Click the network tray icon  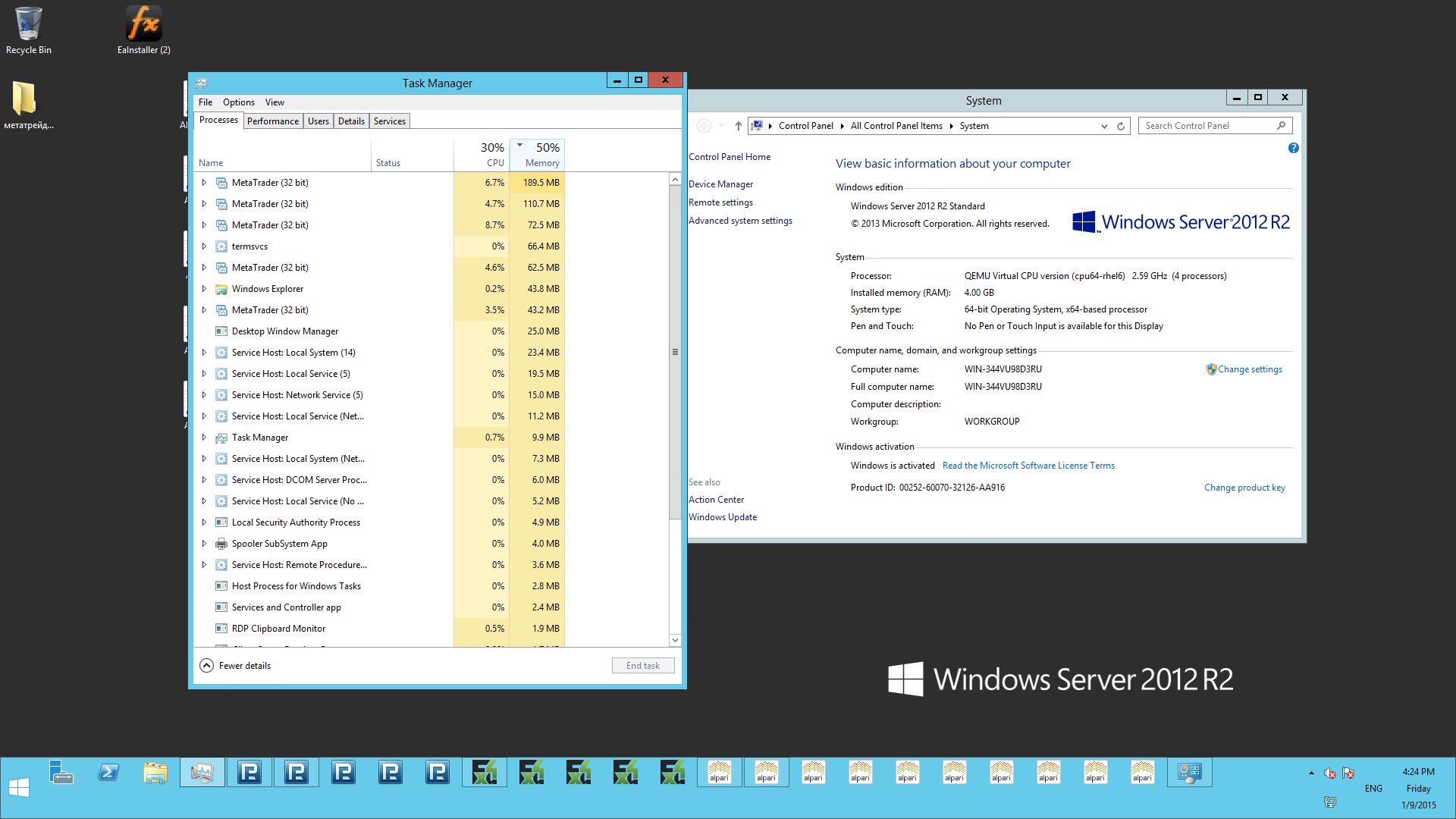[1330, 802]
